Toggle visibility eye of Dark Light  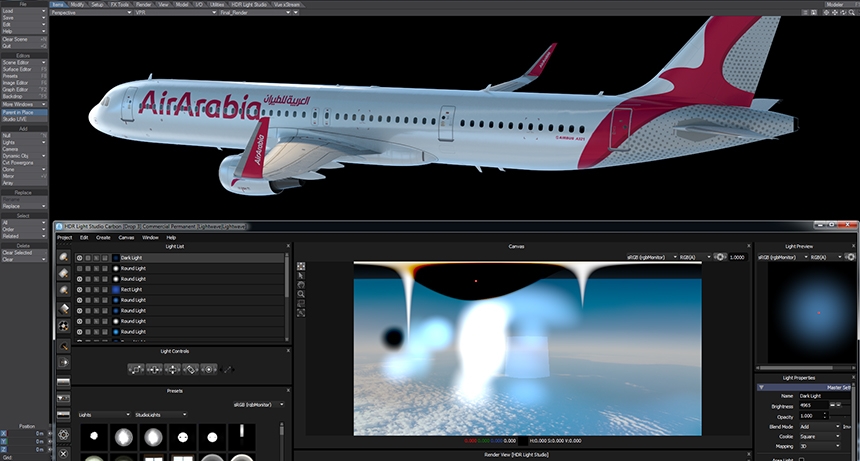pos(80,258)
